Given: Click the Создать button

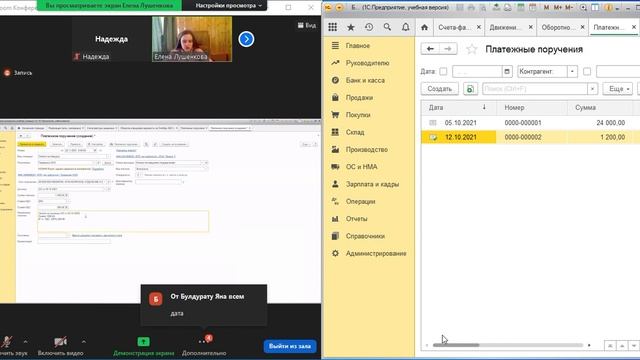Looking at the screenshot, I should point(440,89).
